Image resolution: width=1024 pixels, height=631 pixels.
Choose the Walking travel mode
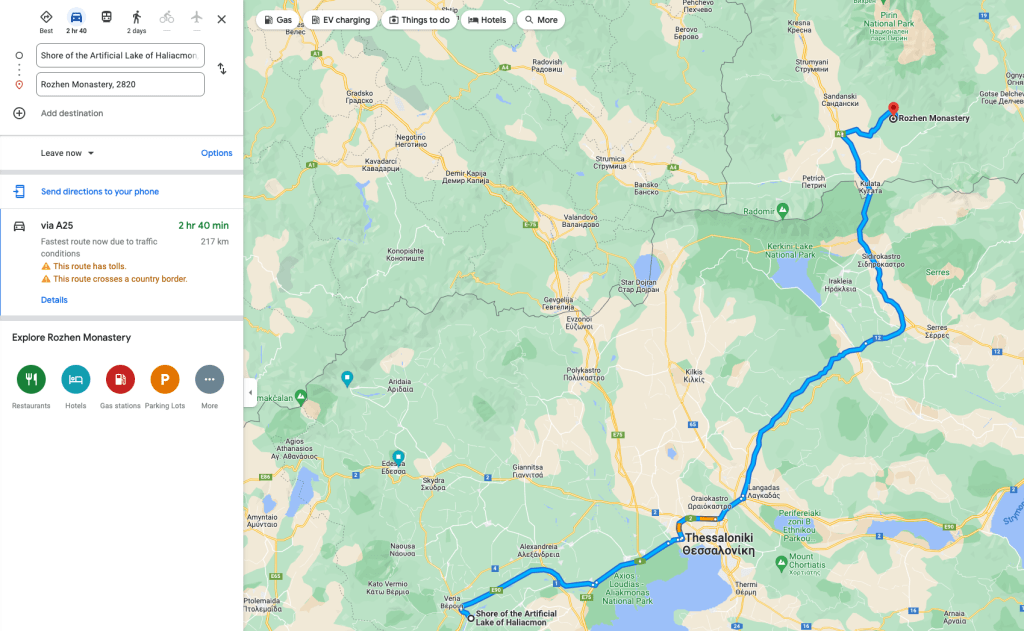136,18
